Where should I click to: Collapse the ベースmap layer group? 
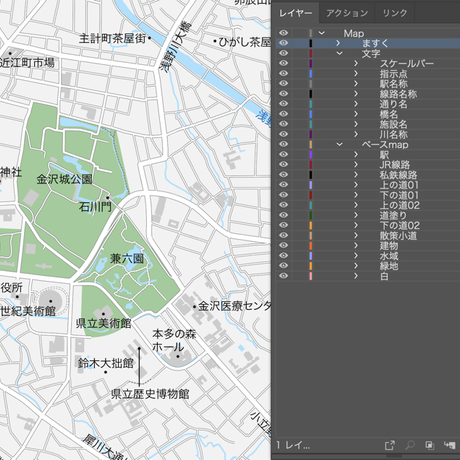click(x=339, y=144)
